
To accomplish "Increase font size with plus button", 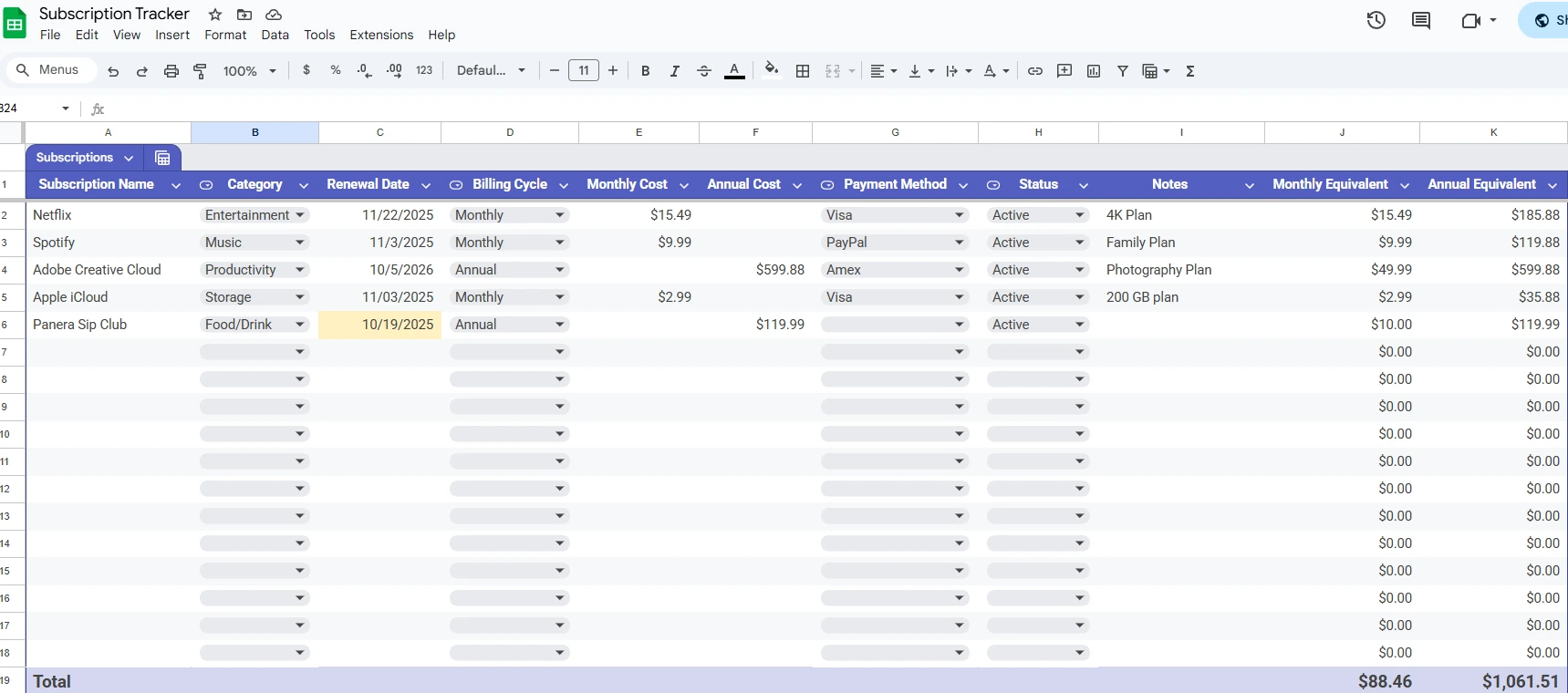I will pos(613,70).
